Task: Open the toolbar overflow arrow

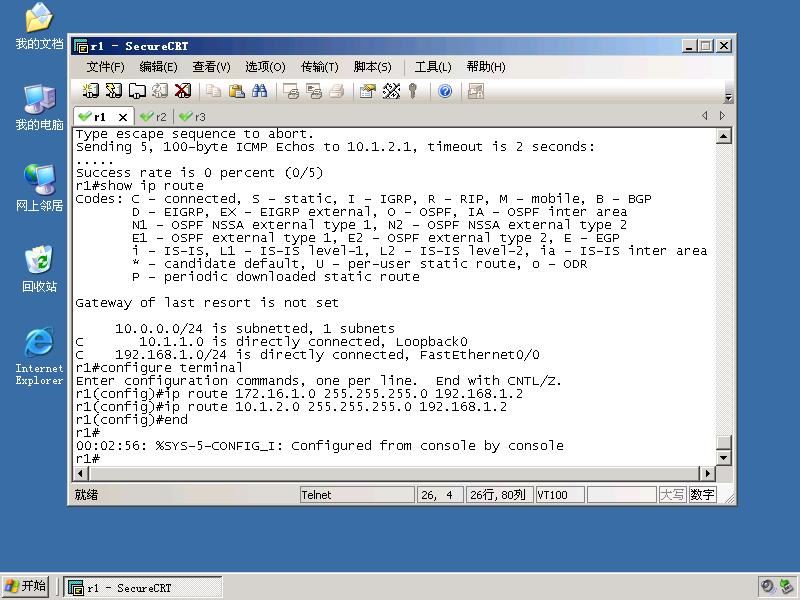Action: [728, 97]
